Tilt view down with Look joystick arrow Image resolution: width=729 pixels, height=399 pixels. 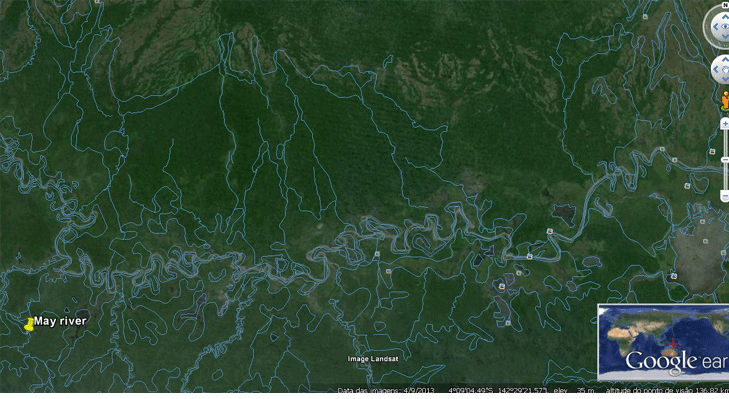[x=725, y=37]
